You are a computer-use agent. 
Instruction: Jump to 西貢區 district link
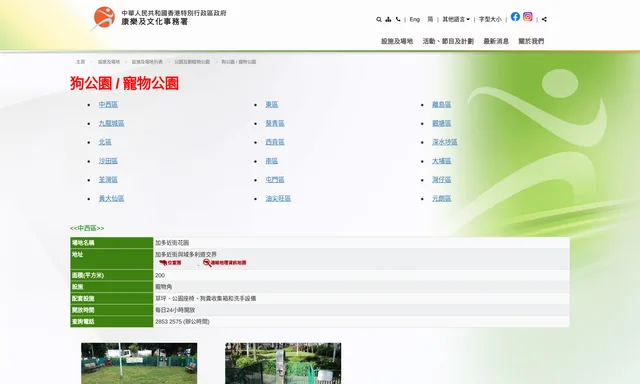275,142
